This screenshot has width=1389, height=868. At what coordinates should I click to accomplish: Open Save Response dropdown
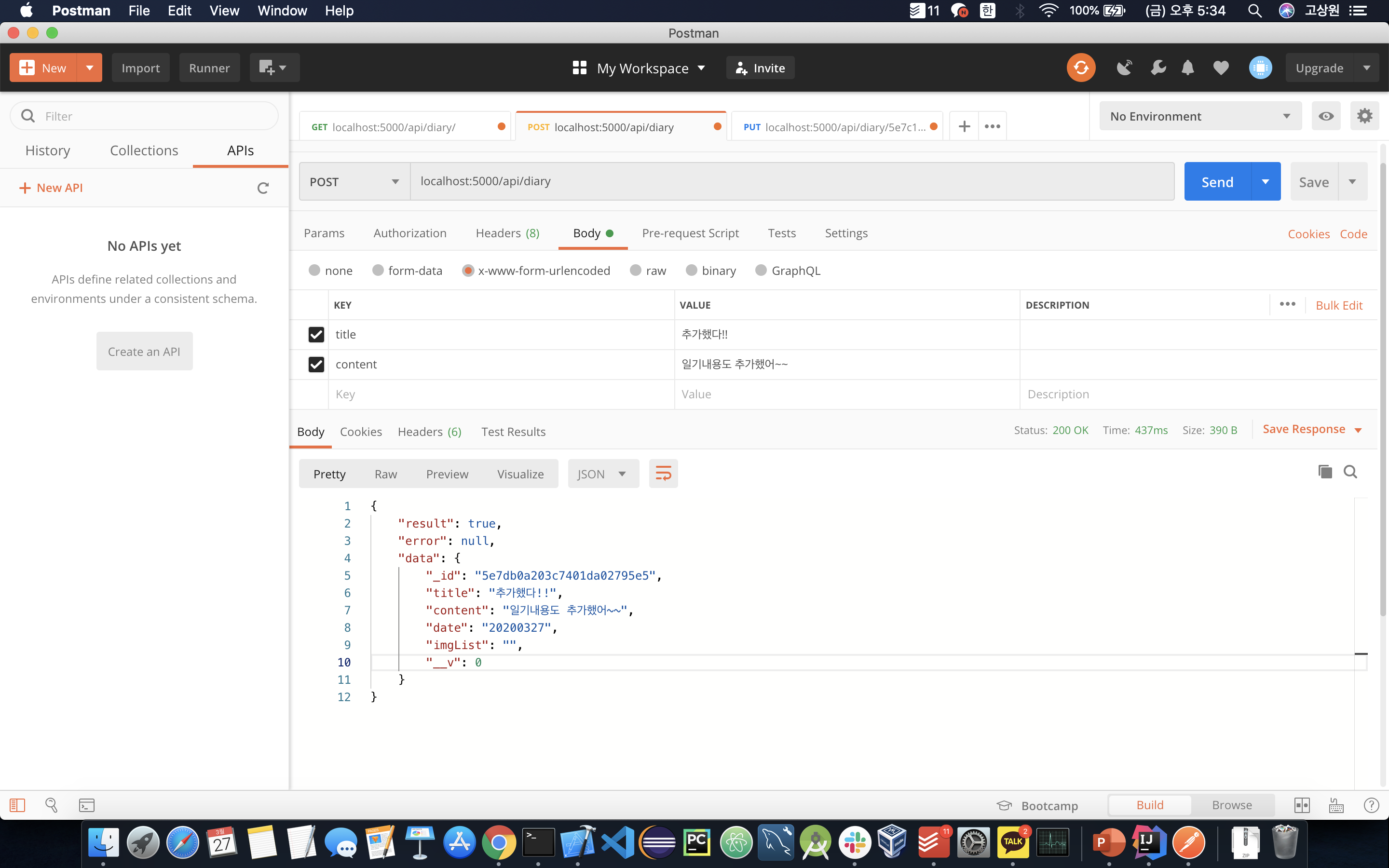1312,429
